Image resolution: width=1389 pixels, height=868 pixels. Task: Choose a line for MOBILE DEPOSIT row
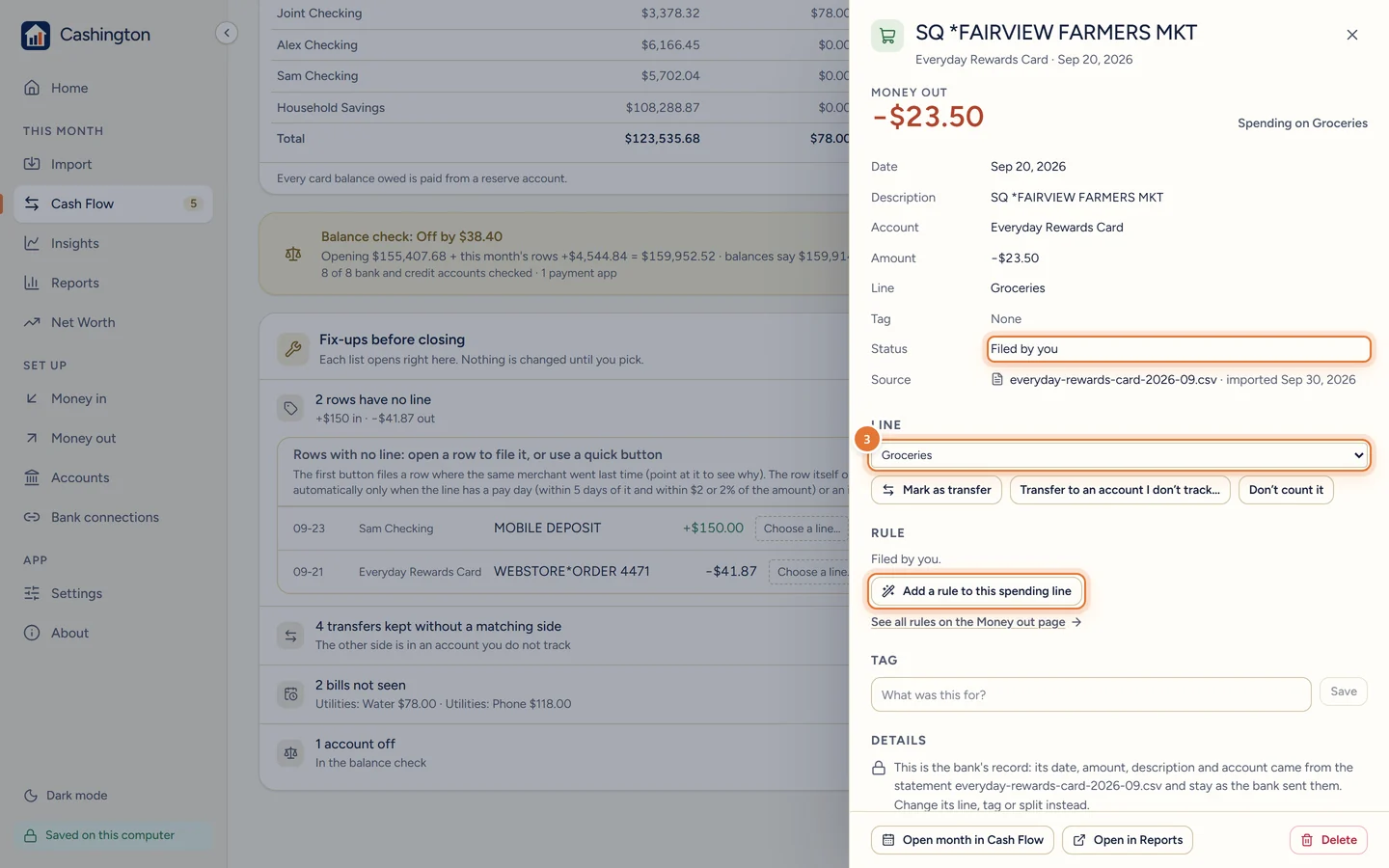pyautogui.click(x=802, y=529)
